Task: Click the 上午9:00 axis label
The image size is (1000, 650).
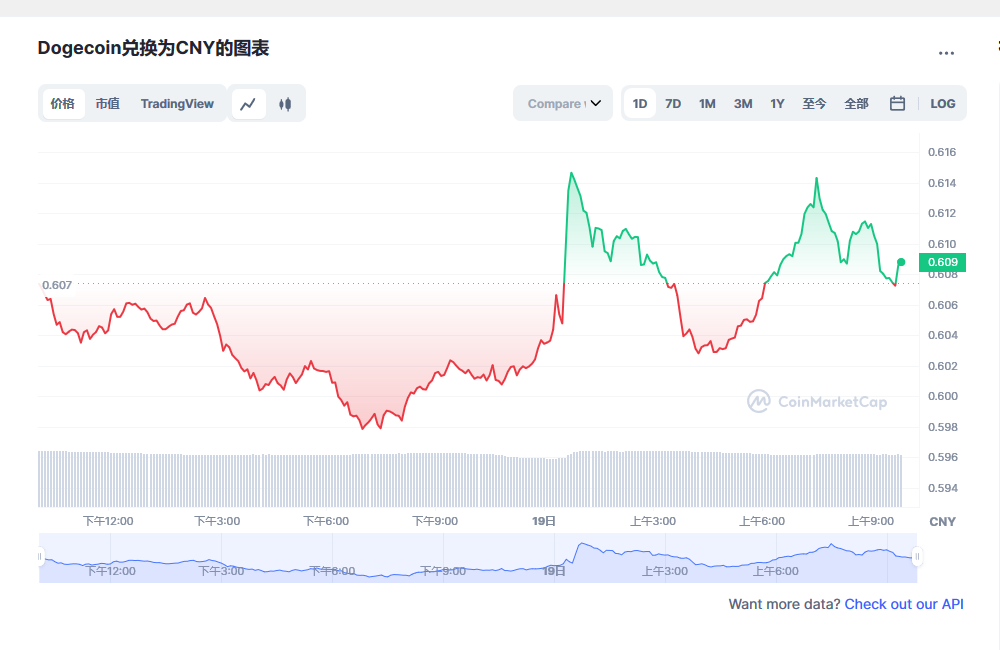Action: (871, 521)
